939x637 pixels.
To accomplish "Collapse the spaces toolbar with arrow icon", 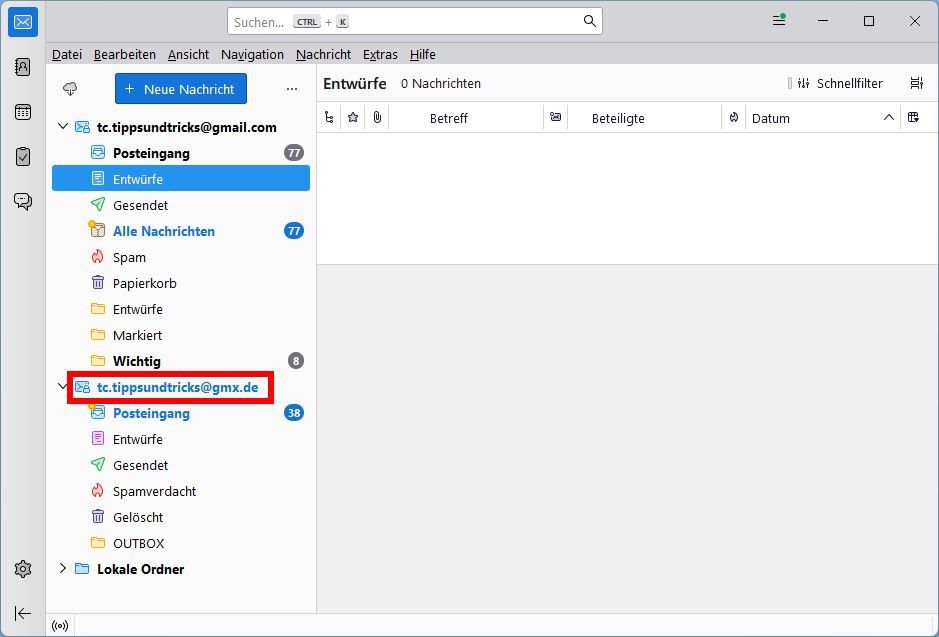I will coord(22,613).
